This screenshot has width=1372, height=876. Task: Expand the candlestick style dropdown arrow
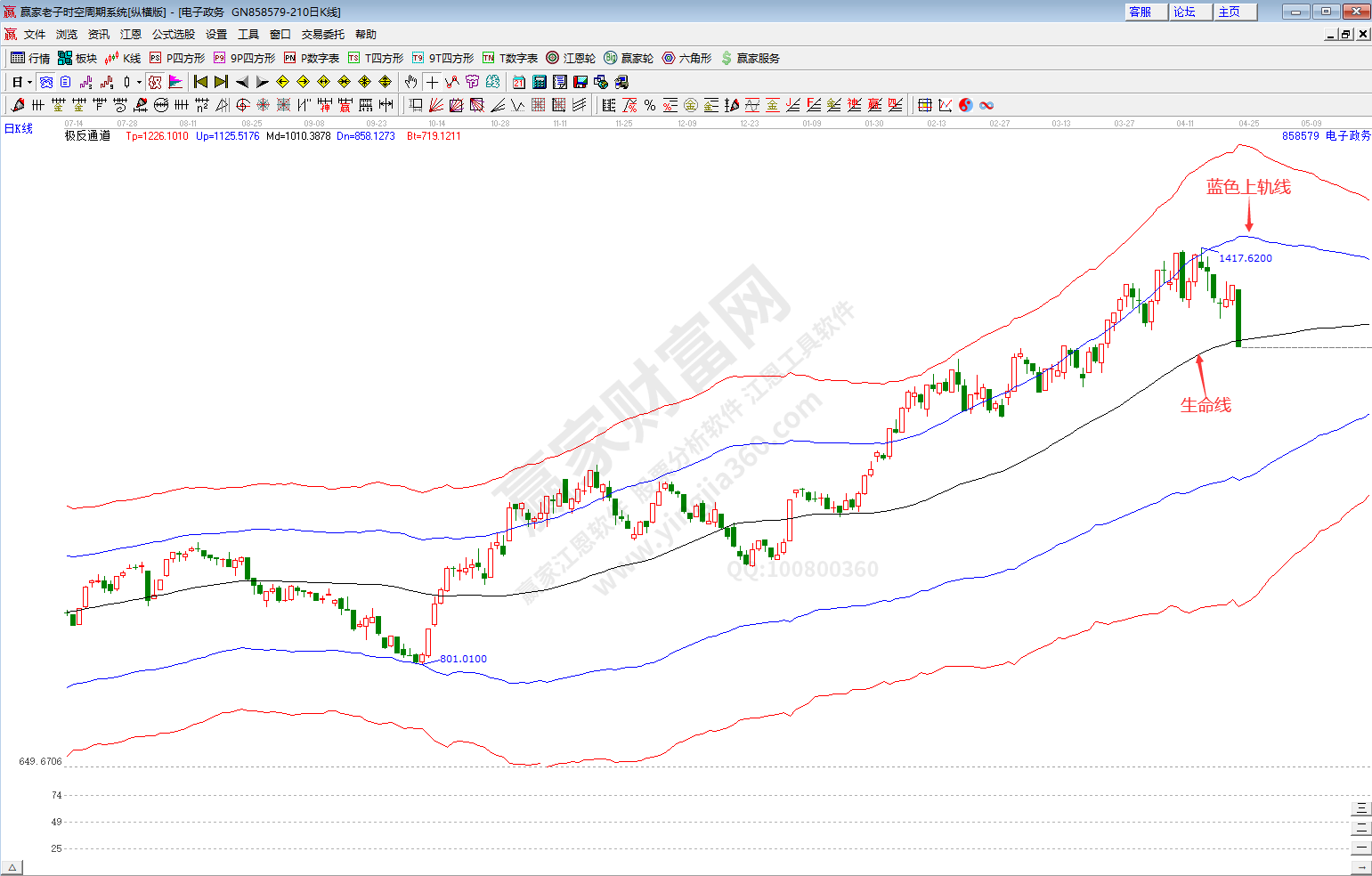click(139, 83)
